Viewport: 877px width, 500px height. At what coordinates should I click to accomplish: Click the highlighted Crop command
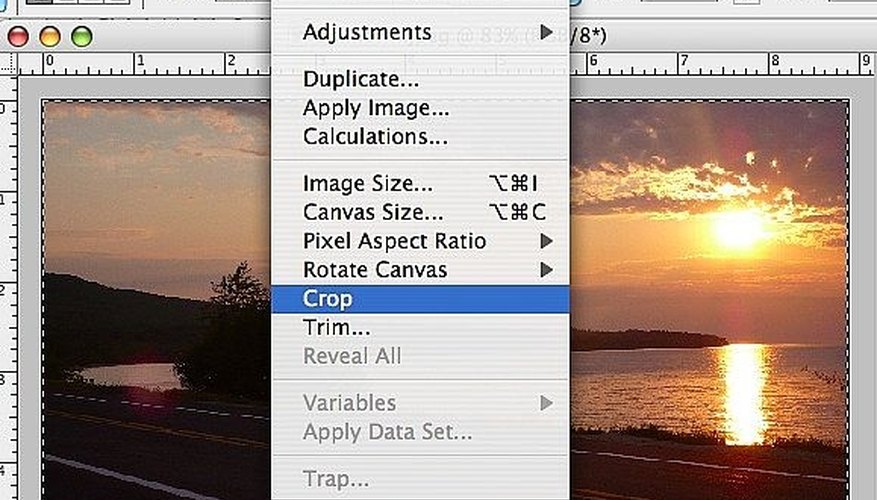tap(420, 299)
